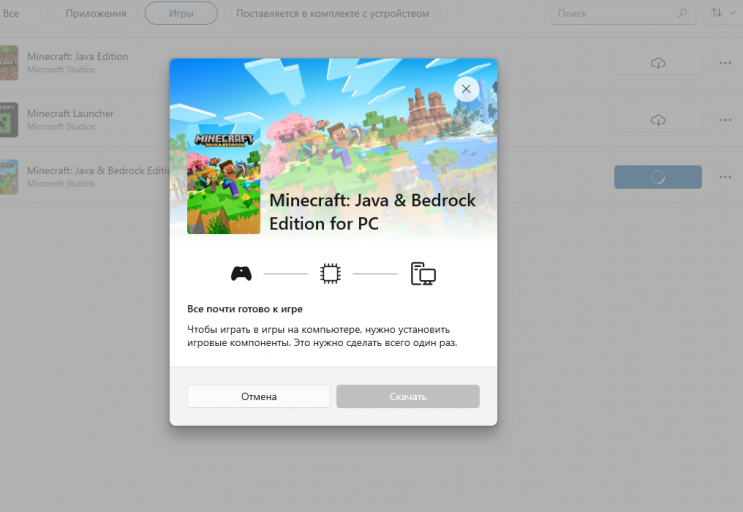Click the Отмена button
This screenshot has width=743, height=512.
(x=259, y=396)
